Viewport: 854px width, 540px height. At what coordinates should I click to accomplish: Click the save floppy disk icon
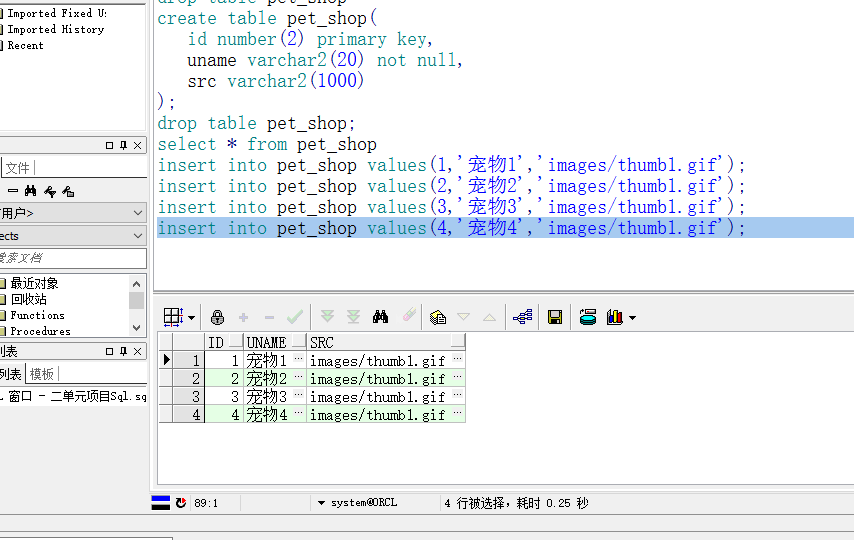pyautogui.click(x=555, y=317)
